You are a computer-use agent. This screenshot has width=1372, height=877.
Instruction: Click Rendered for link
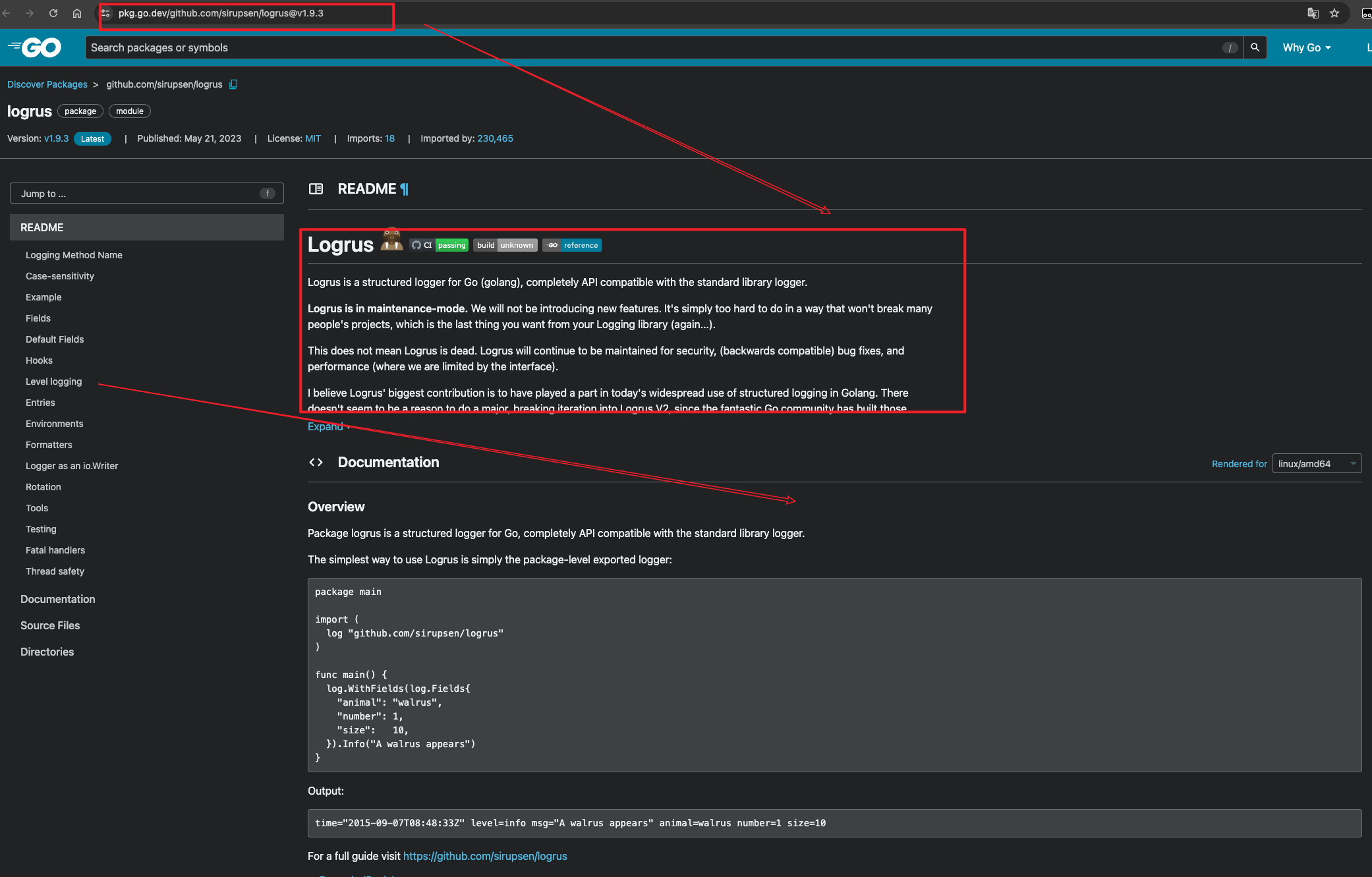(1239, 464)
